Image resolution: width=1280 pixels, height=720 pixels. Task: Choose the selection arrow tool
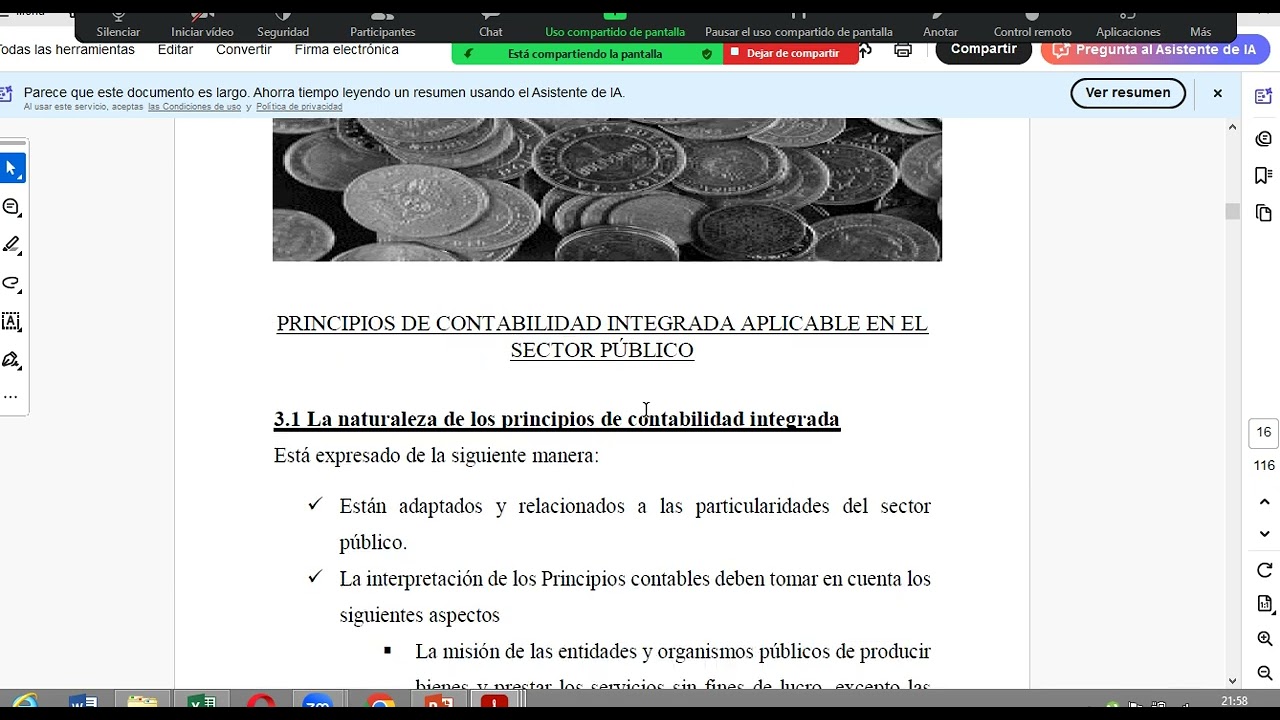(12, 168)
